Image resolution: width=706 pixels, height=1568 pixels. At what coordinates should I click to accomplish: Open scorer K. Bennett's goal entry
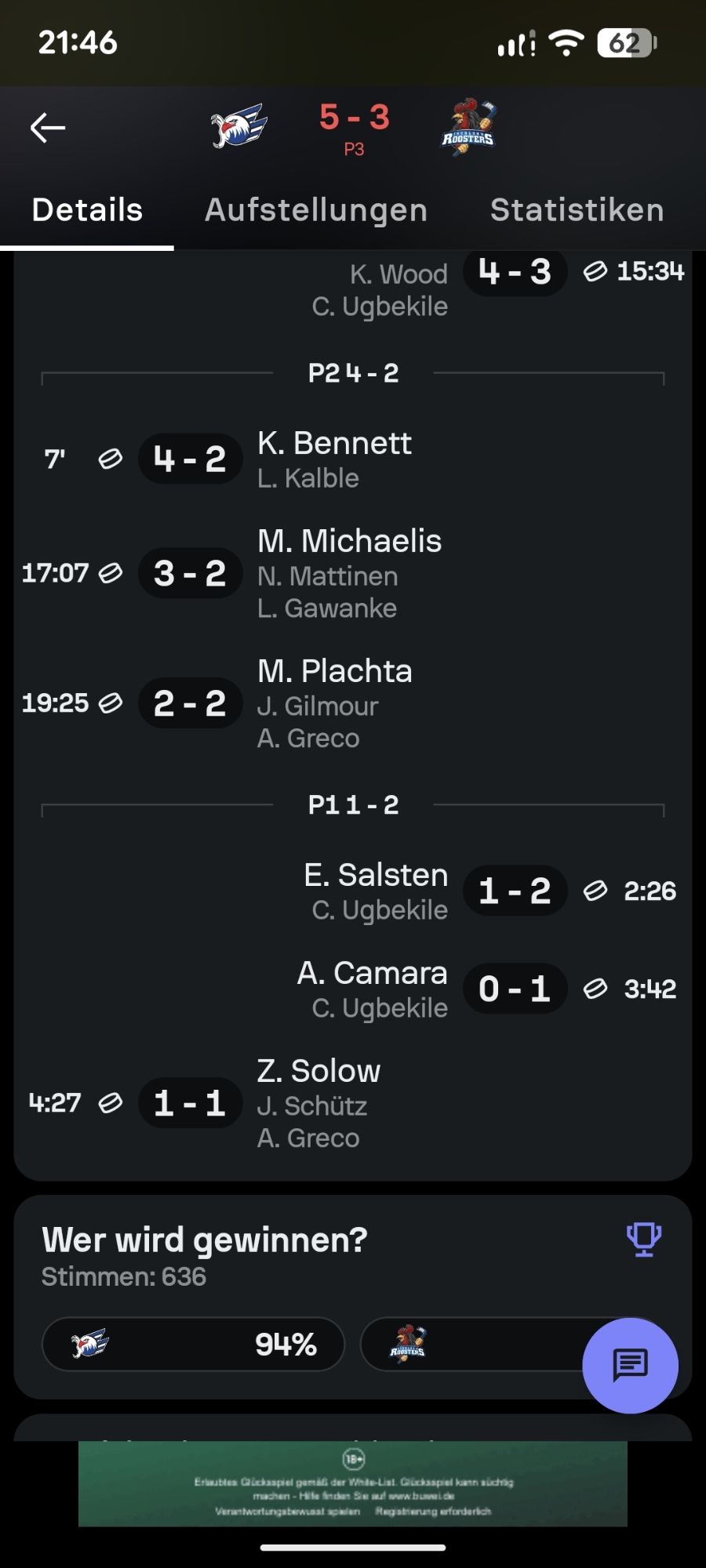(334, 444)
